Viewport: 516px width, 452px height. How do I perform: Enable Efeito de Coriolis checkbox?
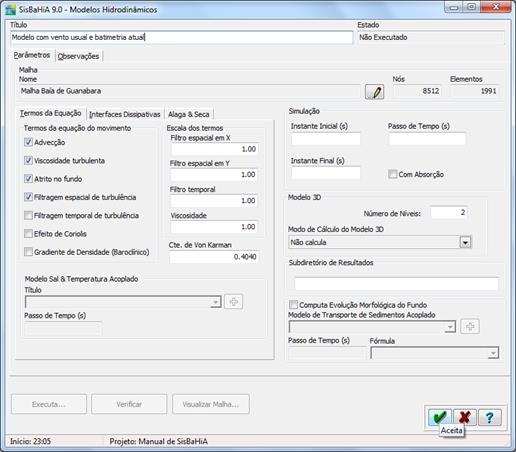[28, 234]
